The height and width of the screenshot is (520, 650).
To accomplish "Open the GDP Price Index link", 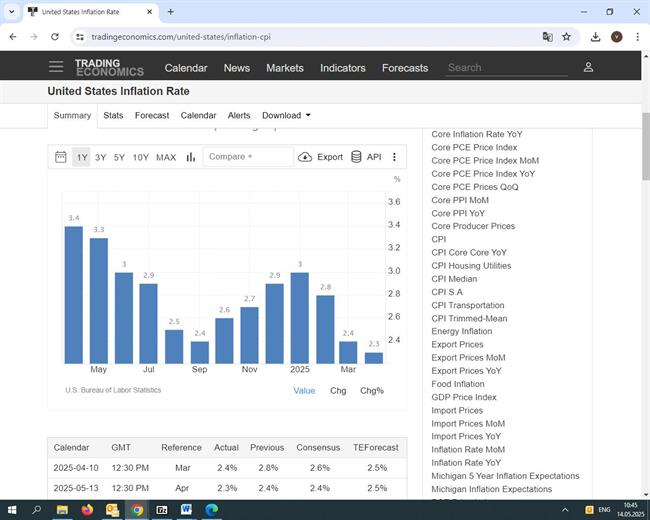I will [x=463, y=397].
